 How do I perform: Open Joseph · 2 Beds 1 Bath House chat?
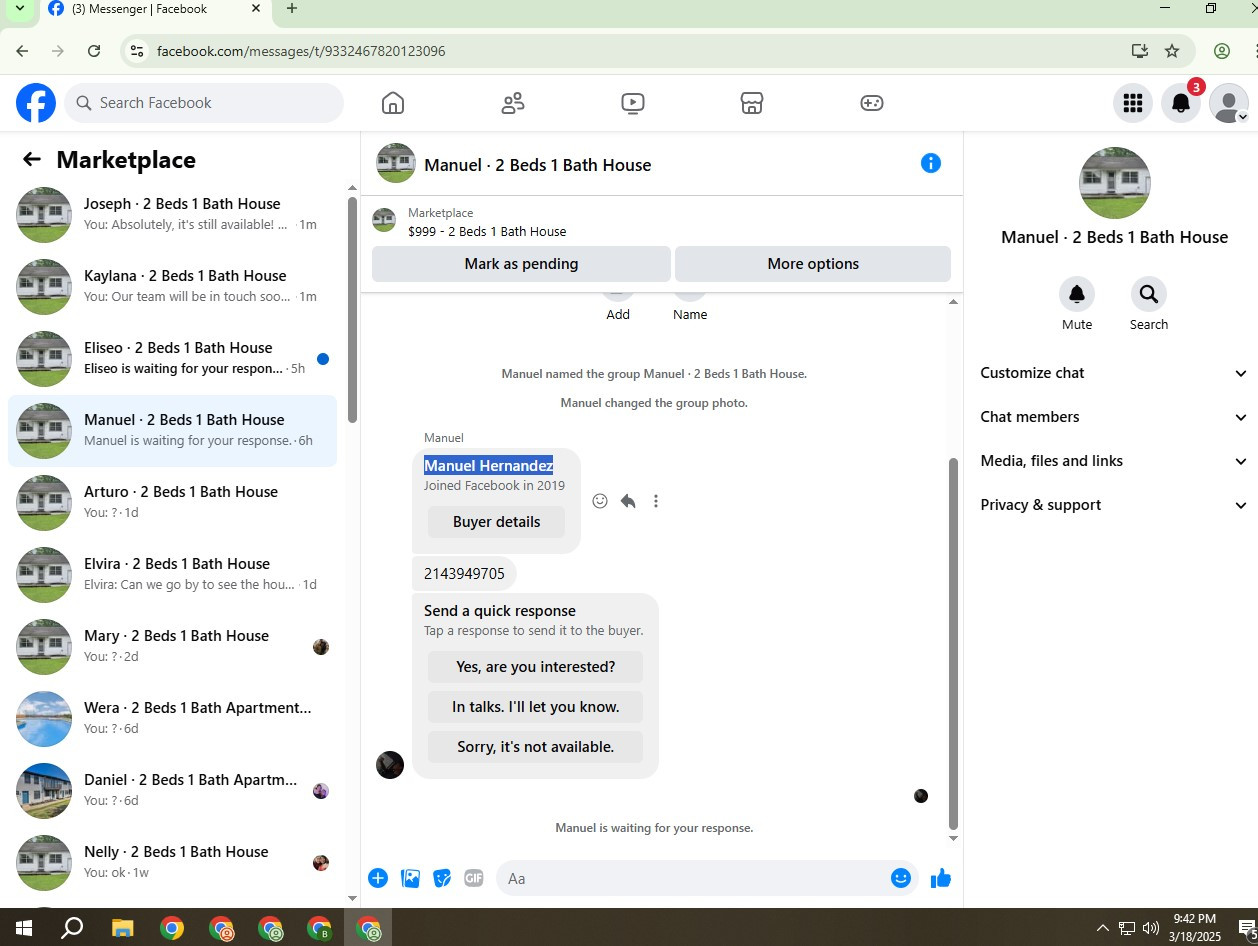click(173, 215)
